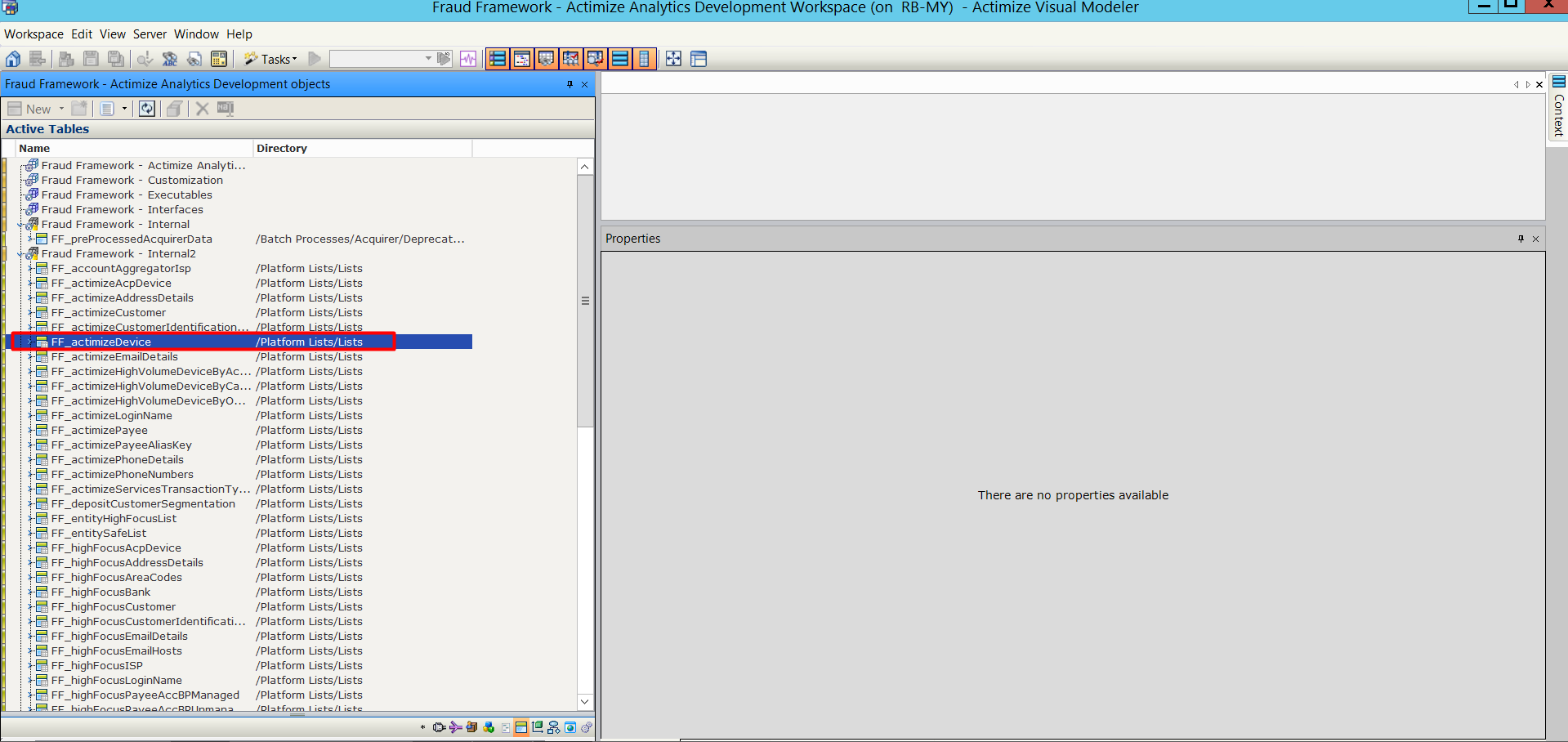Screen dimensions: 1568x742
Task: Click the purple waveform monitor icon
Action: click(468, 59)
